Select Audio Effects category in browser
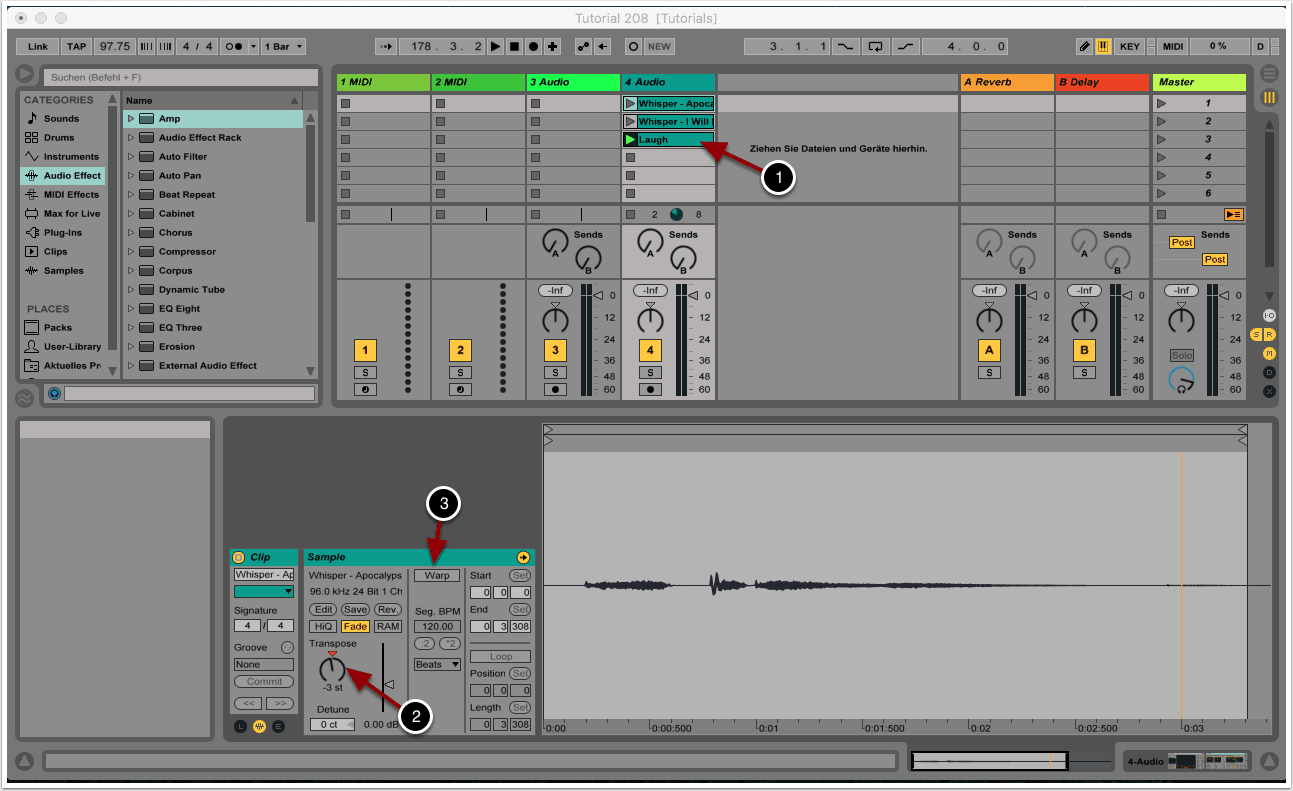This screenshot has width=1293, height=791. pyautogui.click(x=71, y=176)
